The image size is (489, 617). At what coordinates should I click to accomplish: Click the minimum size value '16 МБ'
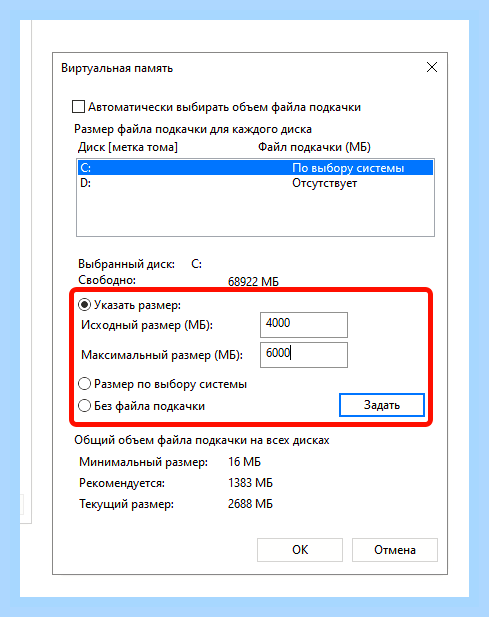click(x=244, y=462)
